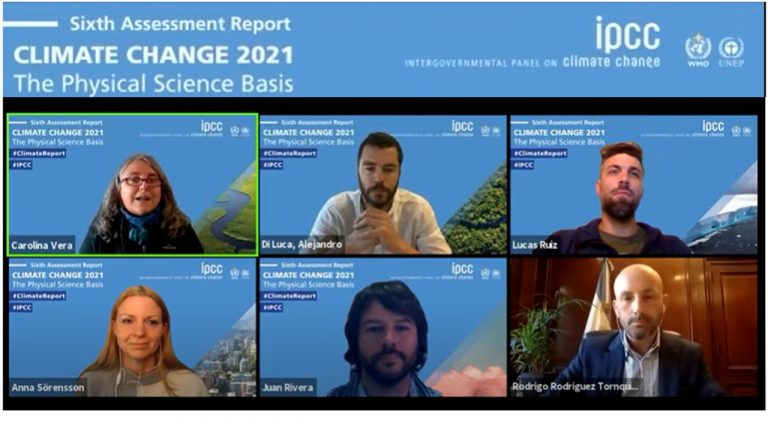
Task: Click the large CLIMATE CHANGE 2021 header title
Action: tap(153, 55)
